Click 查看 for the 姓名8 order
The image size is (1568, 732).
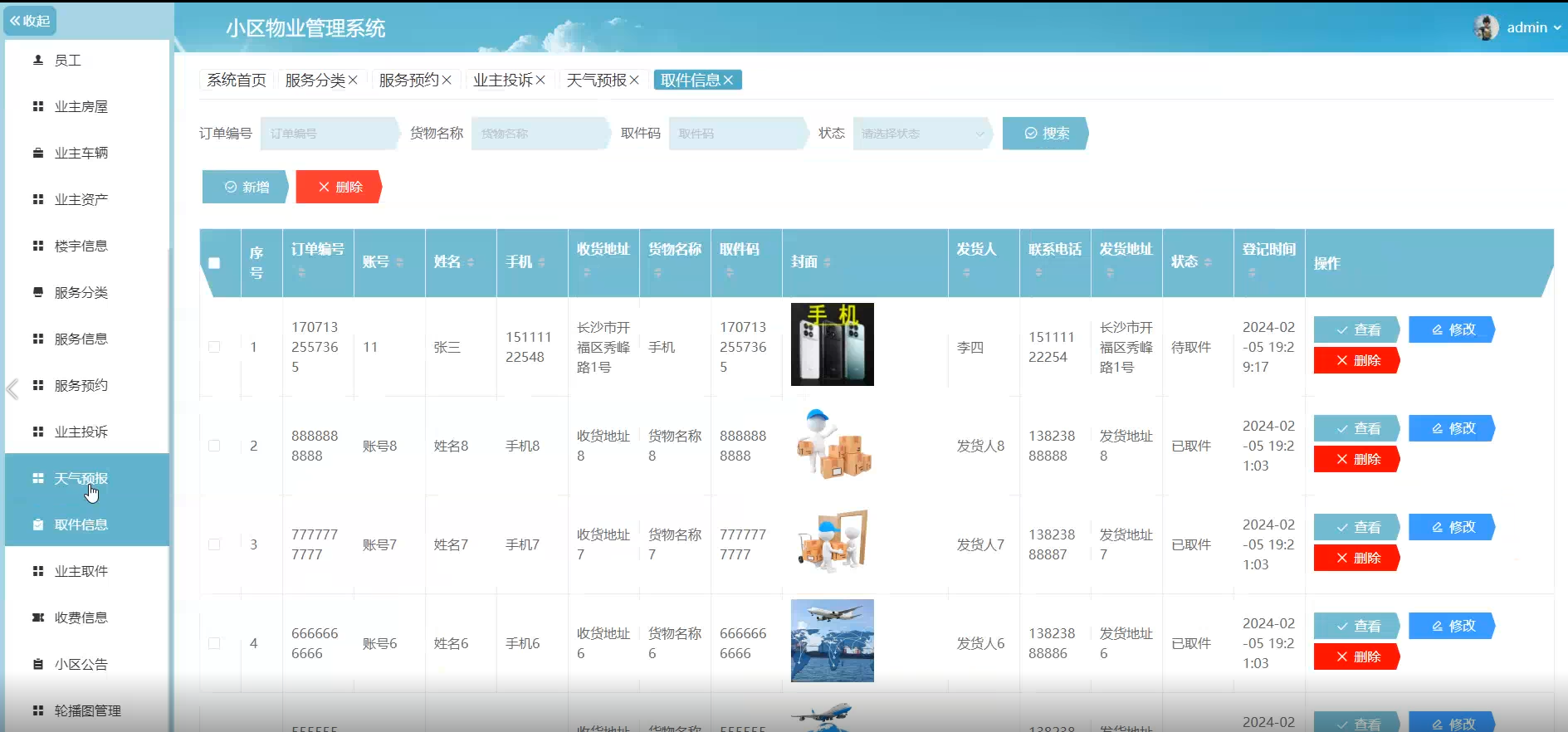click(1357, 428)
